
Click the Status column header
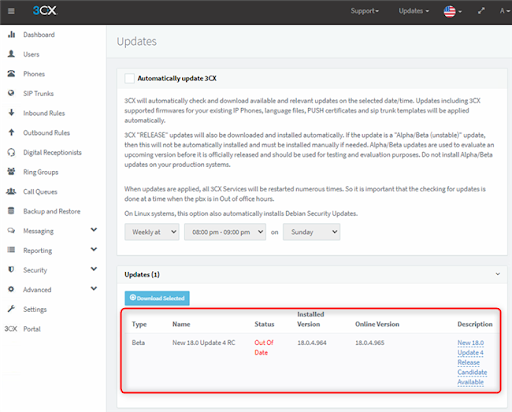[x=264, y=324]
